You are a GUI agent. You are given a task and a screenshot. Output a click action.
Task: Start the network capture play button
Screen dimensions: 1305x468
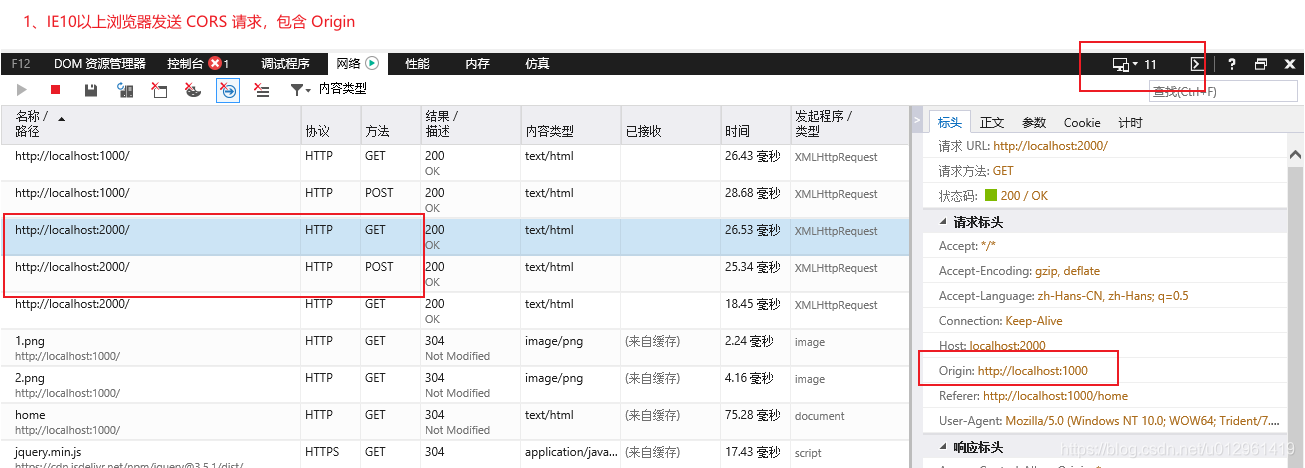[22, 90]
